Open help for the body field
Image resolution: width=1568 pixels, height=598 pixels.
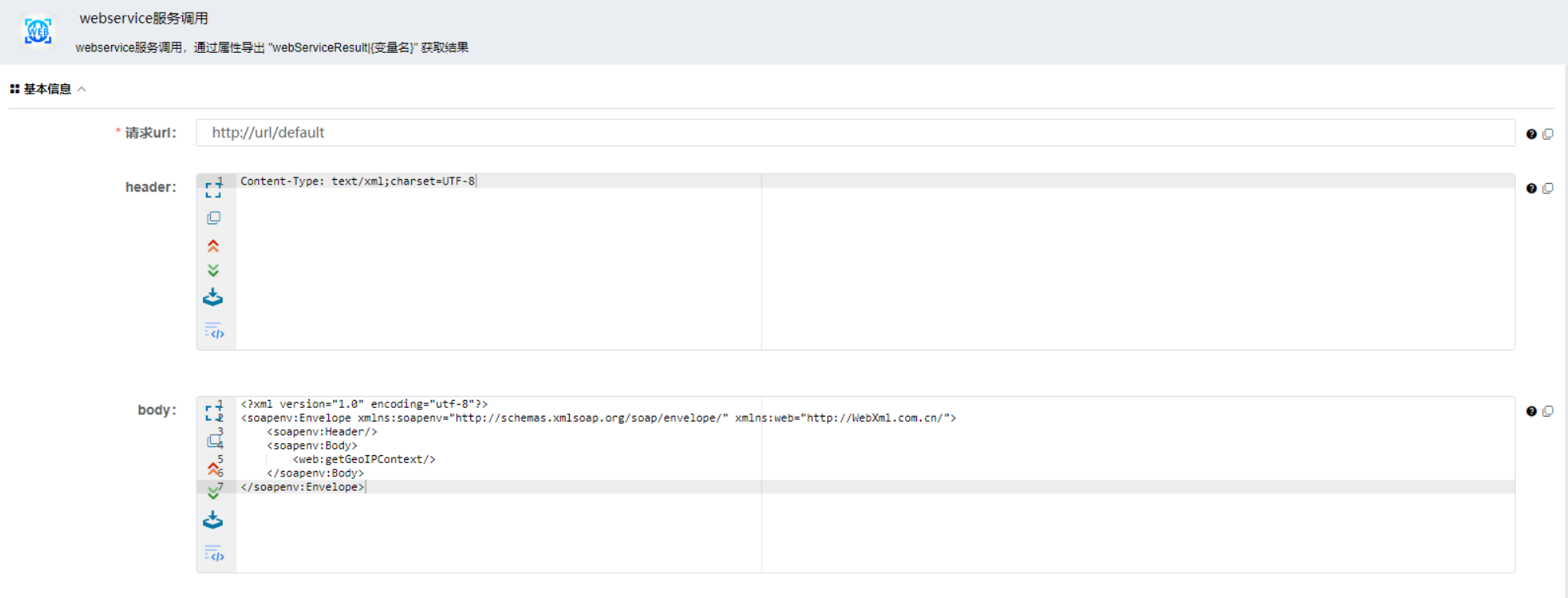1531,411
